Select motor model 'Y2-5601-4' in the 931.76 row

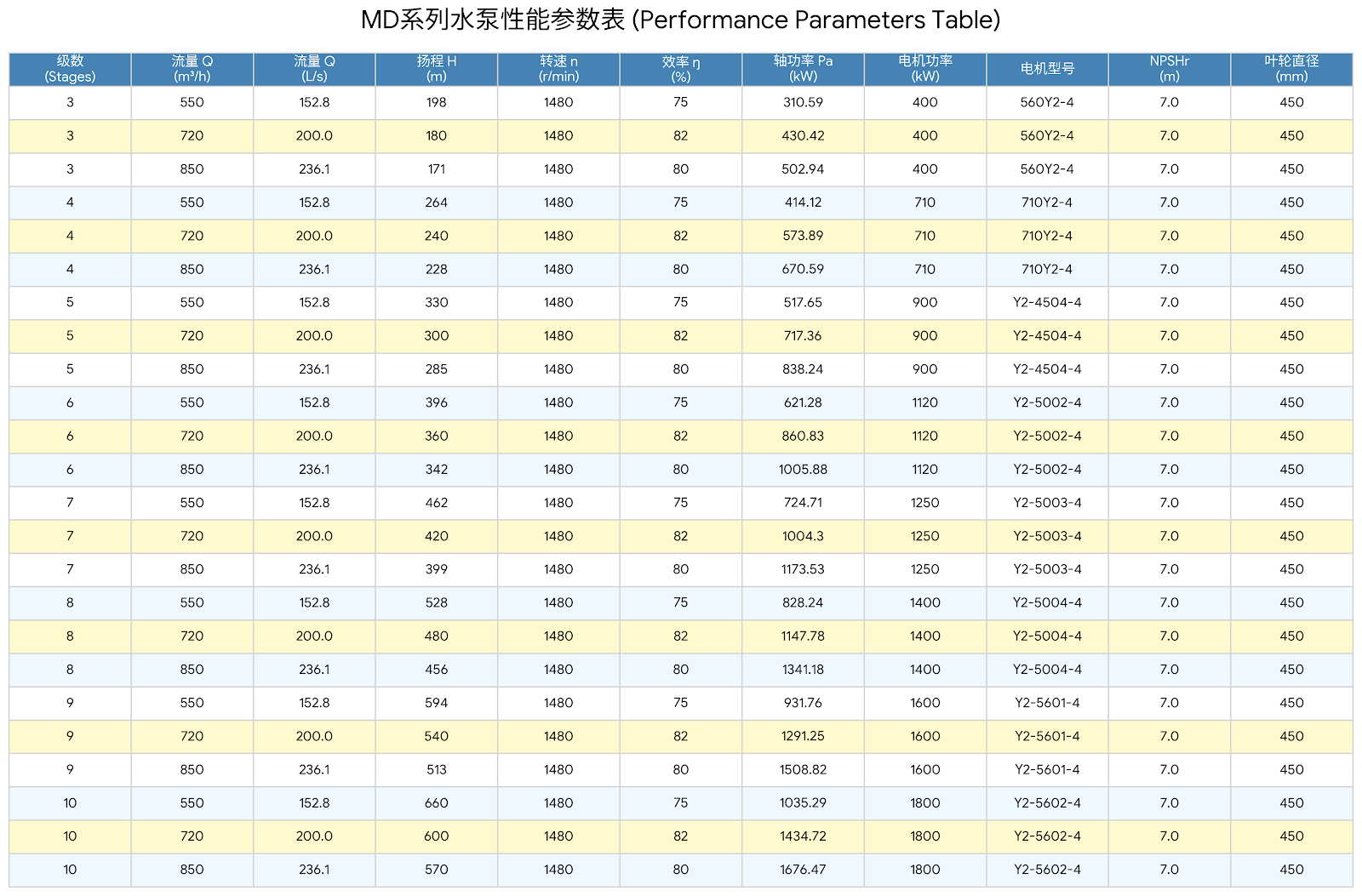[1047, 703]
